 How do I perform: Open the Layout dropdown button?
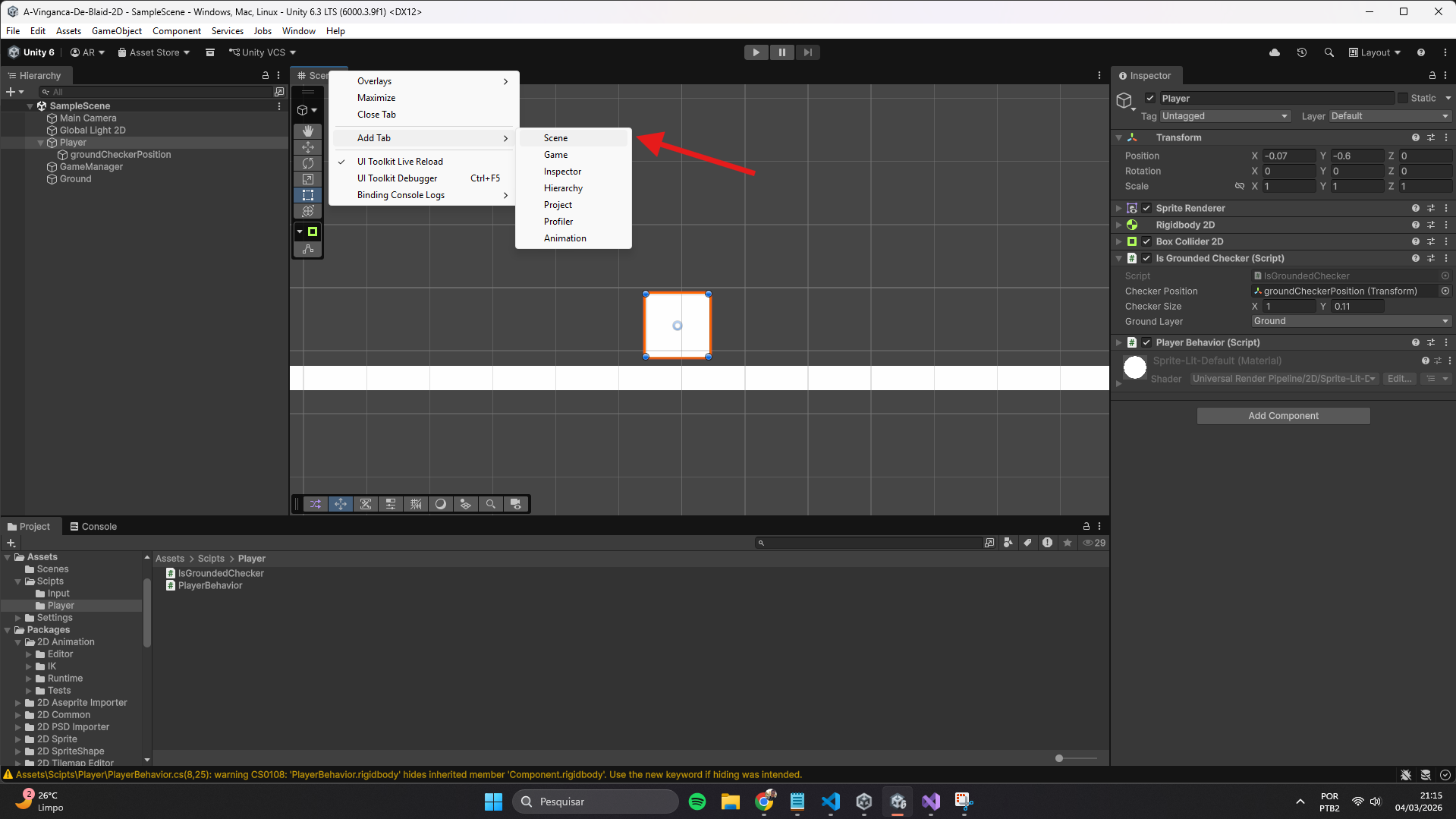click(x=1375, y=52)
